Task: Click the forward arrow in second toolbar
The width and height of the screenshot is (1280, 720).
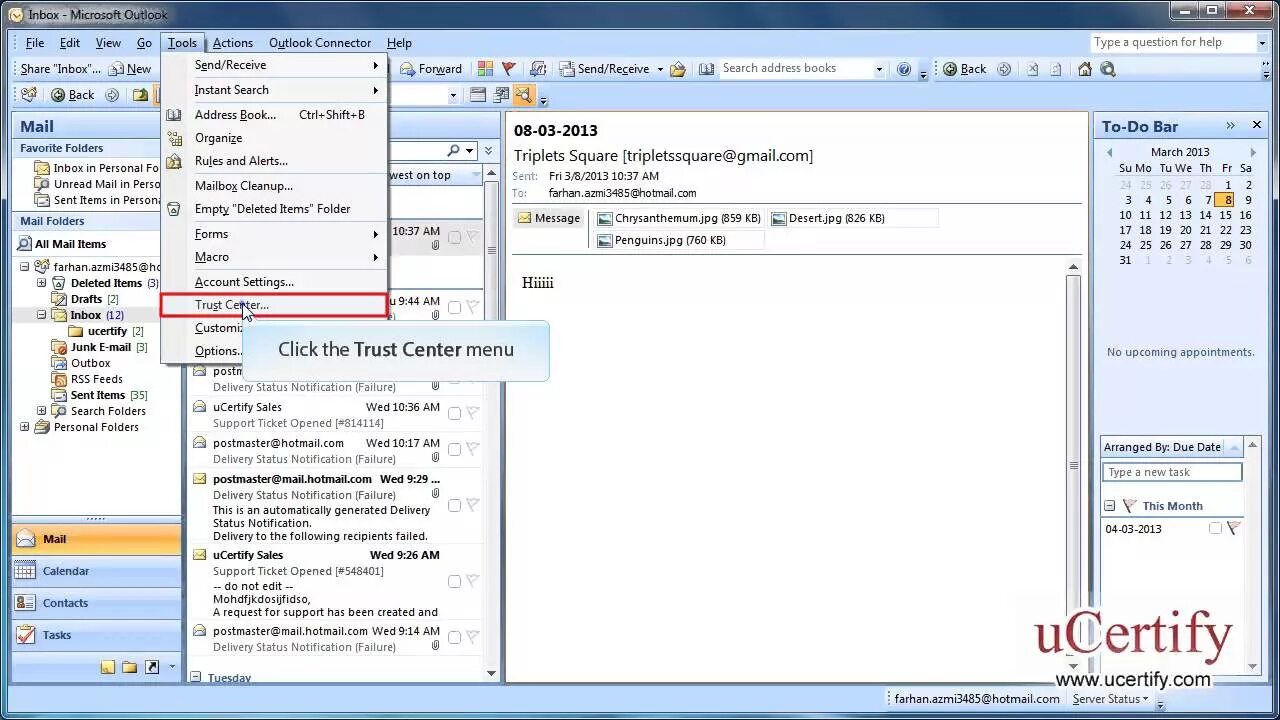Action: click(112, 95)
